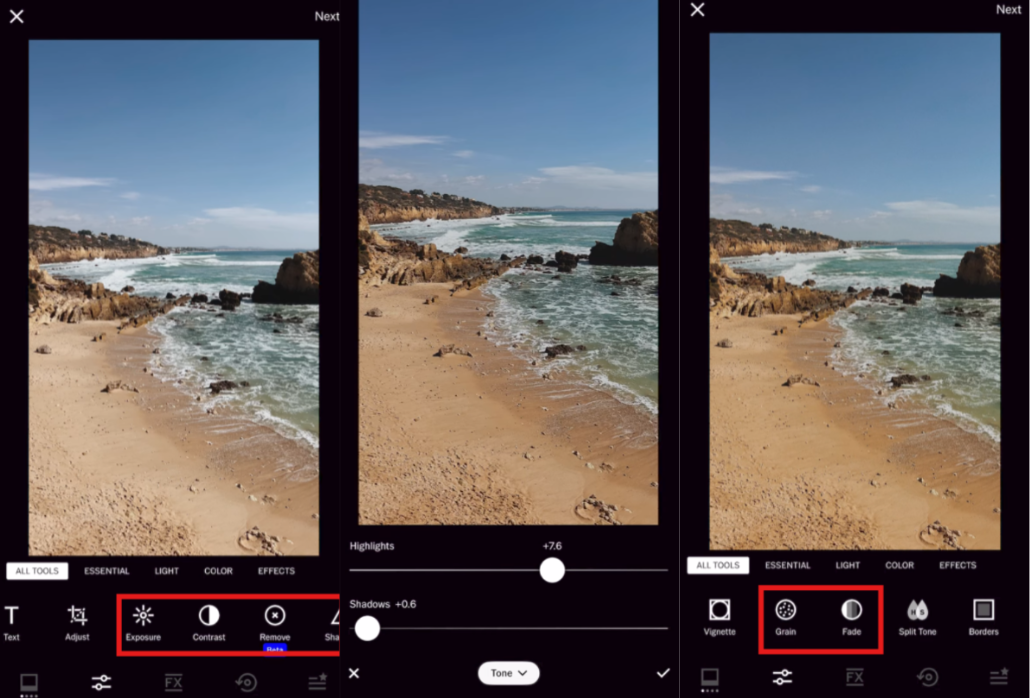Open the FX panel at the bottom bar

[x=174, y=682]
